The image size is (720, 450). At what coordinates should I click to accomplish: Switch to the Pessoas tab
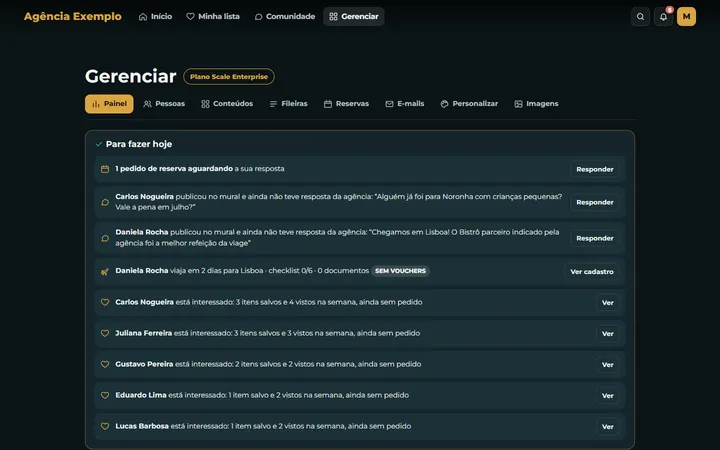(164, 104)
